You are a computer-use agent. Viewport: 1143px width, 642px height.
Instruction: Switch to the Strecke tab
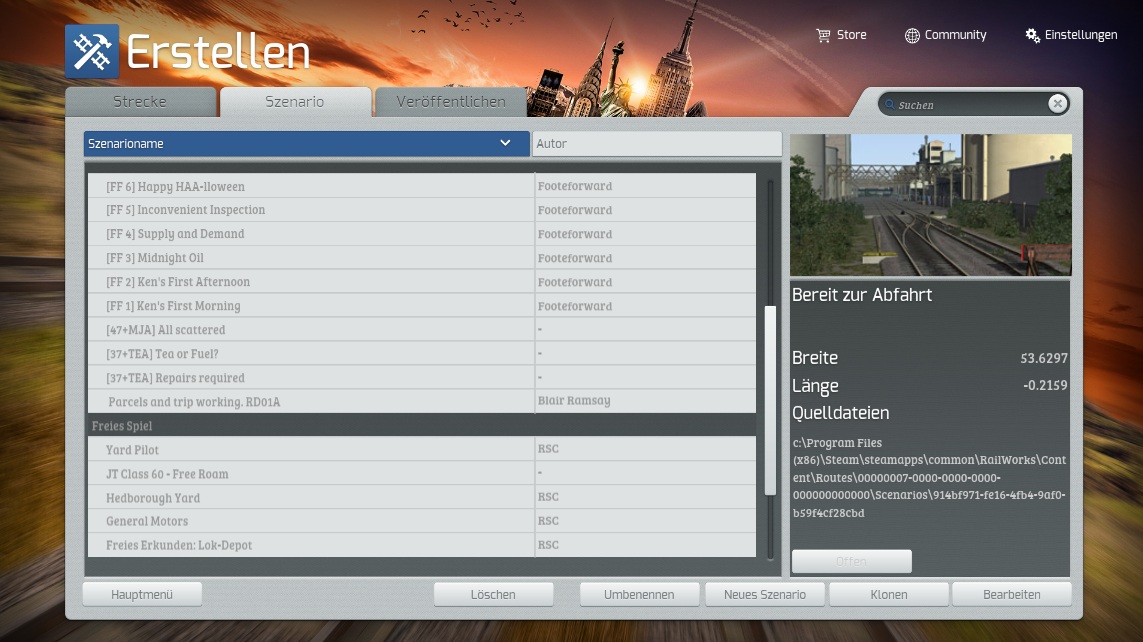[x=140, y=102]
